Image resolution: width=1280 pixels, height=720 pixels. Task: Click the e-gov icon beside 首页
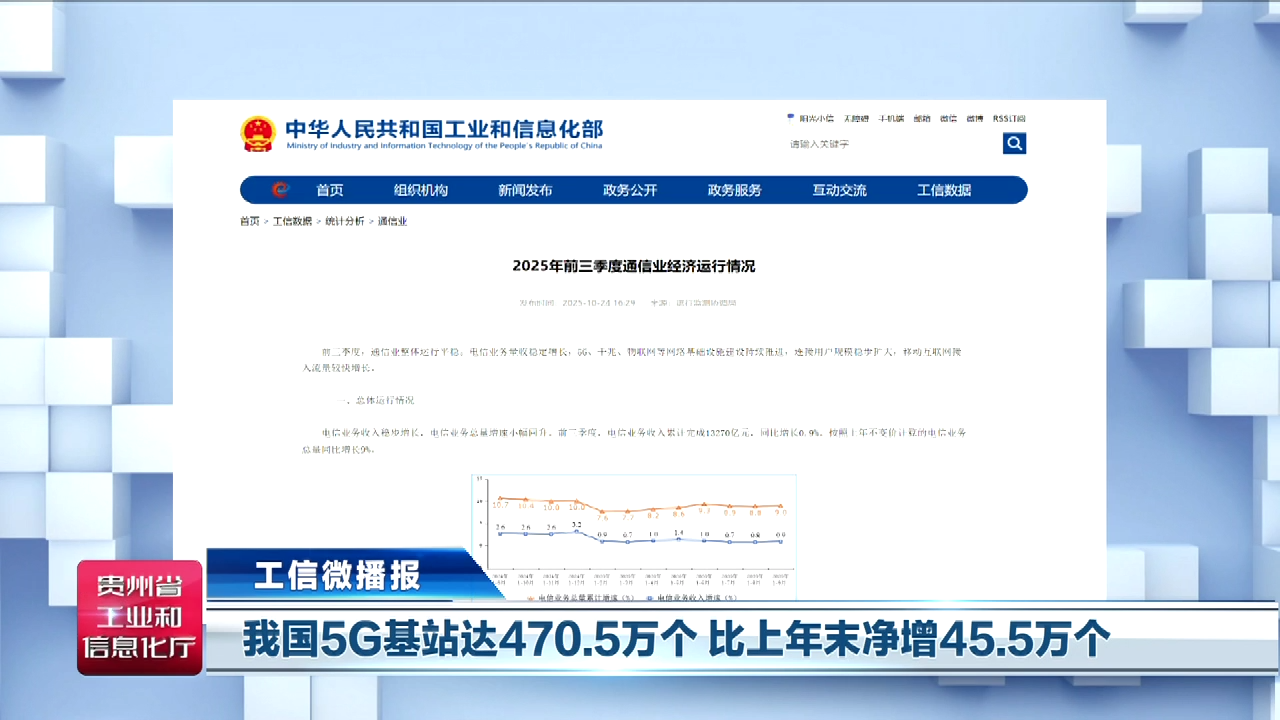point(281,190)
